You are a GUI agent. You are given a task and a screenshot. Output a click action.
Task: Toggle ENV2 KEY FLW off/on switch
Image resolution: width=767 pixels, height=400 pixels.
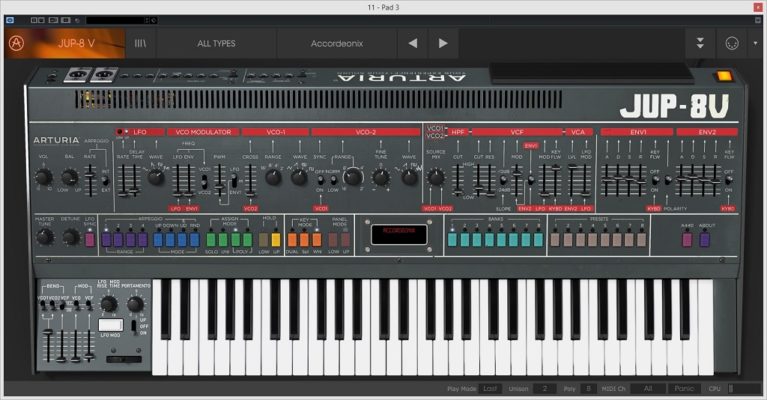728,180
